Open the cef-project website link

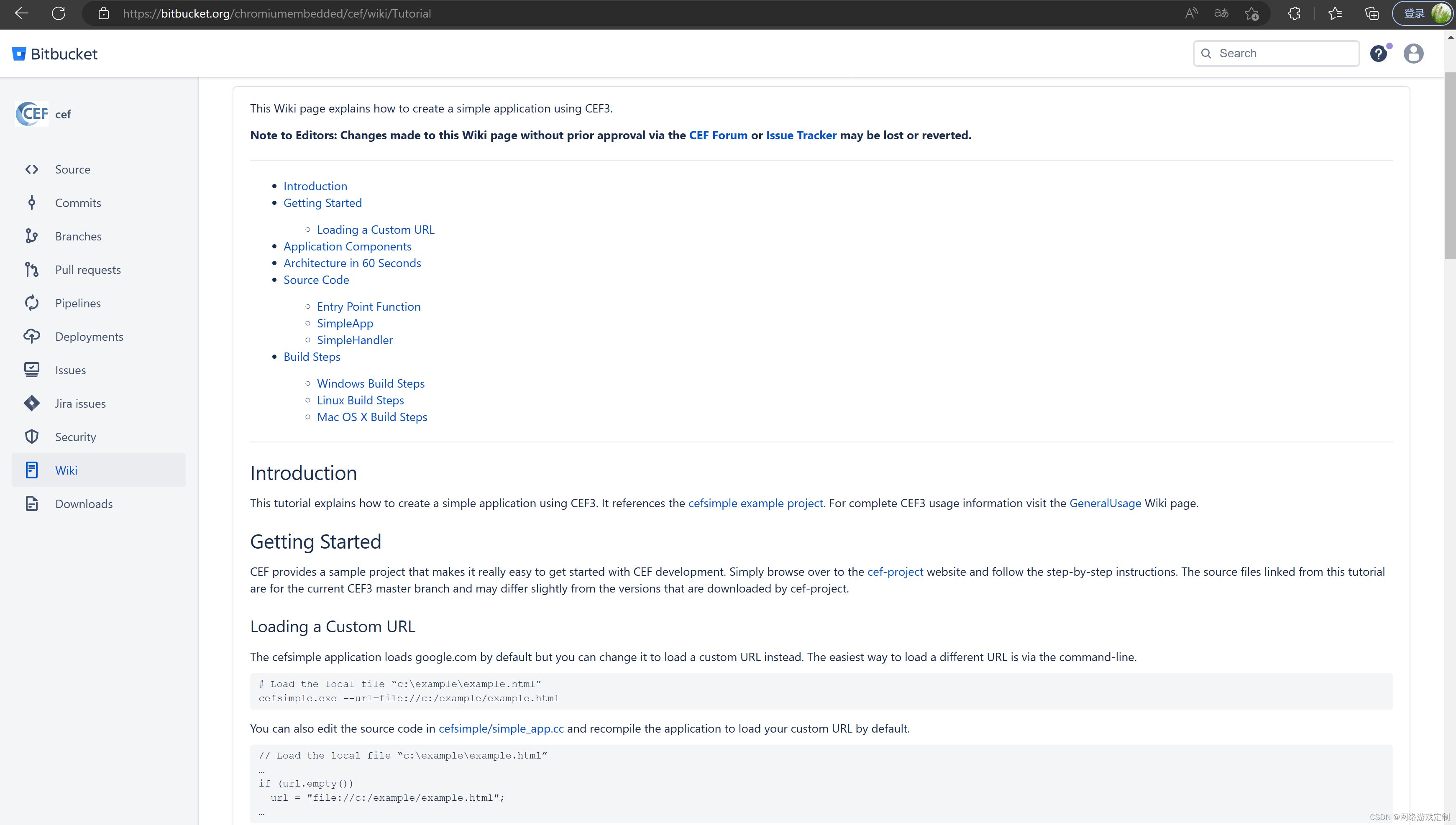click(895, 572)
